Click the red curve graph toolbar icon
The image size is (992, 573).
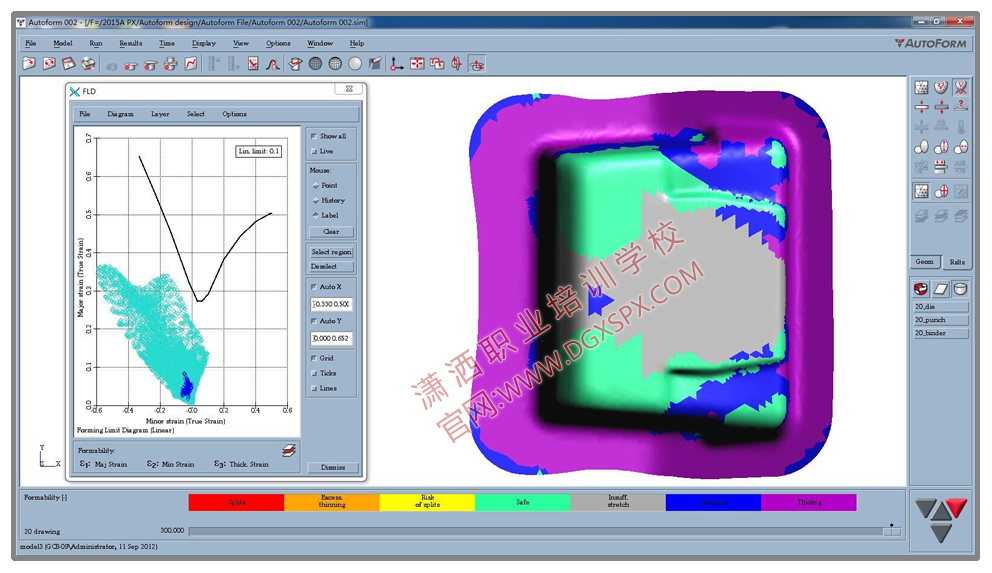tap(190, 64)
